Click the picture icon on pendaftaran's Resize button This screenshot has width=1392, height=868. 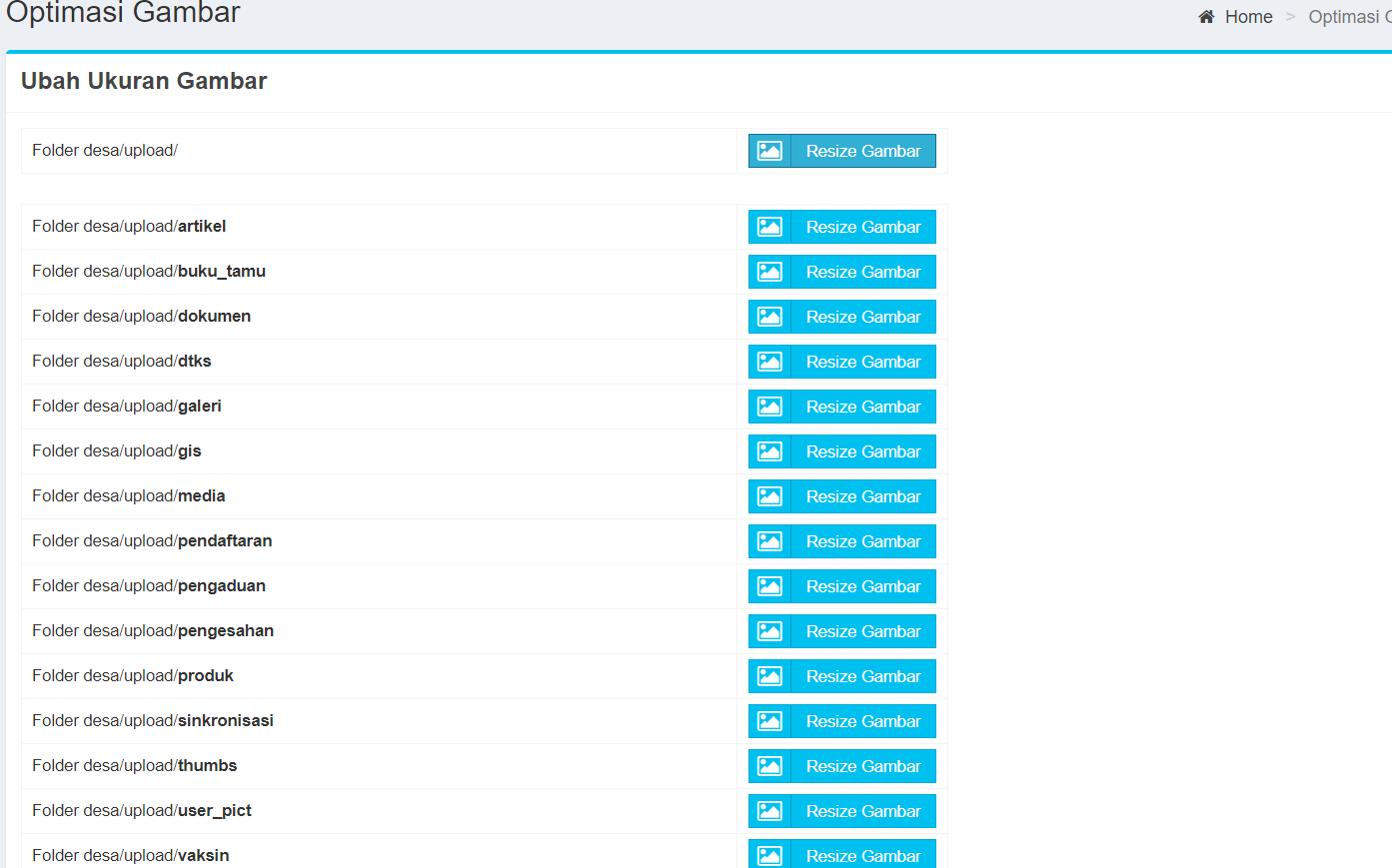769,540
